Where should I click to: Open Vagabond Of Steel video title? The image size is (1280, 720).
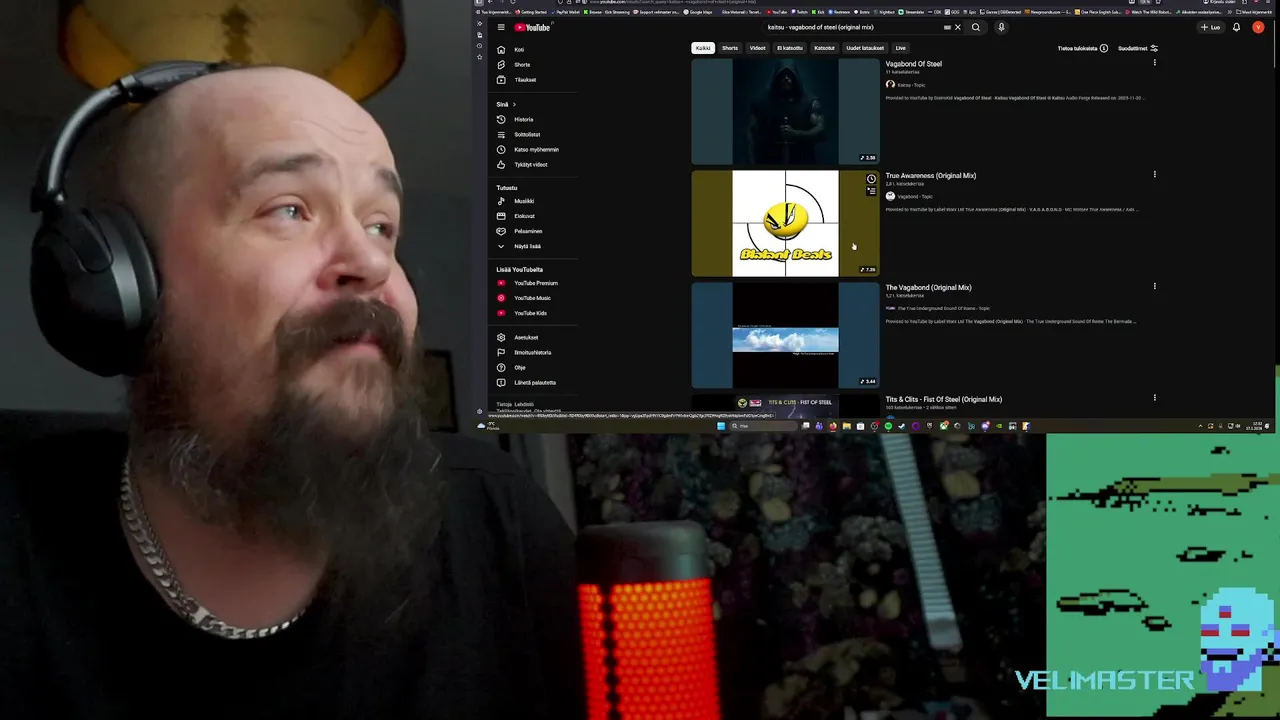[x=913, y=64]
